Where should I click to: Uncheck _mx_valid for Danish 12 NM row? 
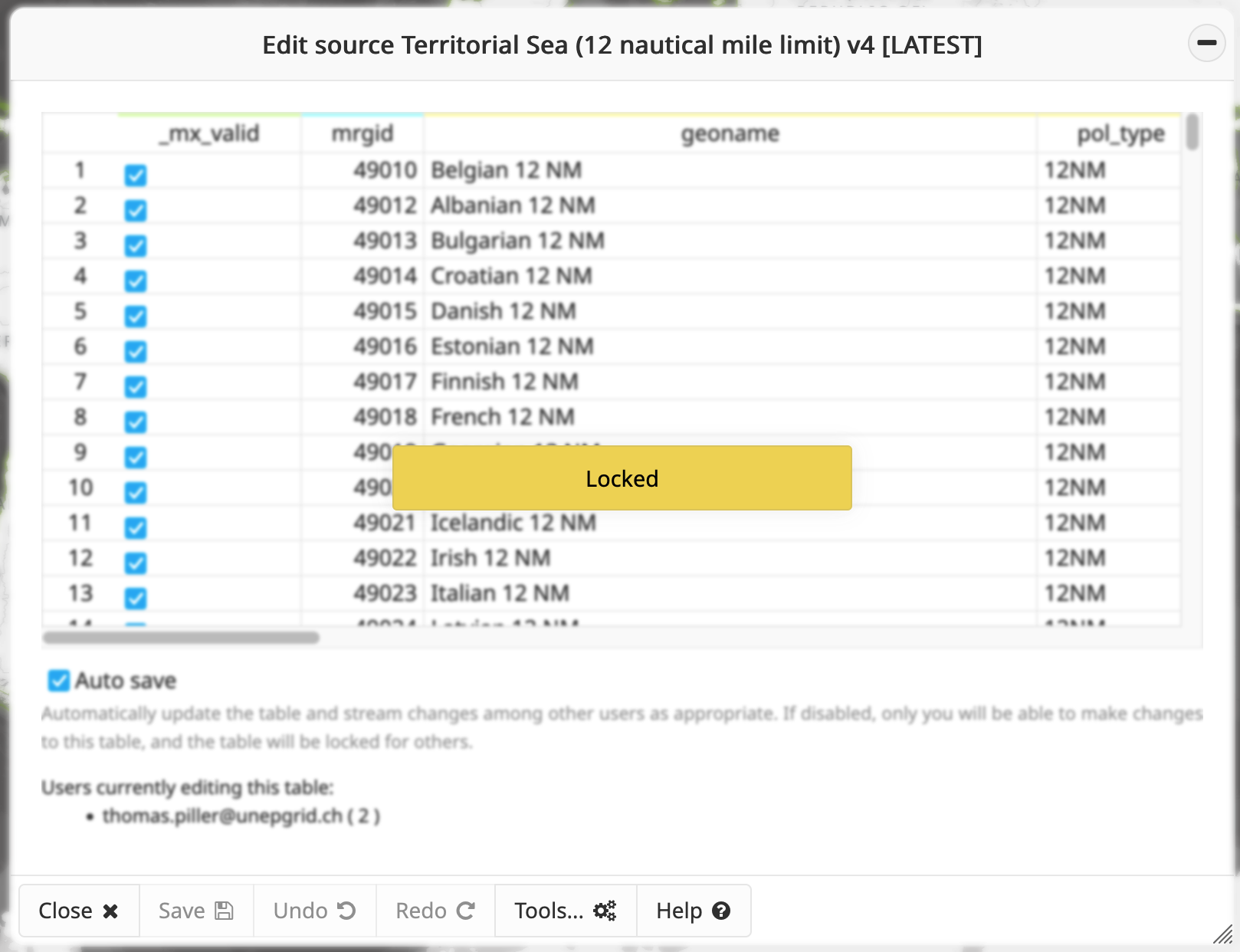point(136,317)
